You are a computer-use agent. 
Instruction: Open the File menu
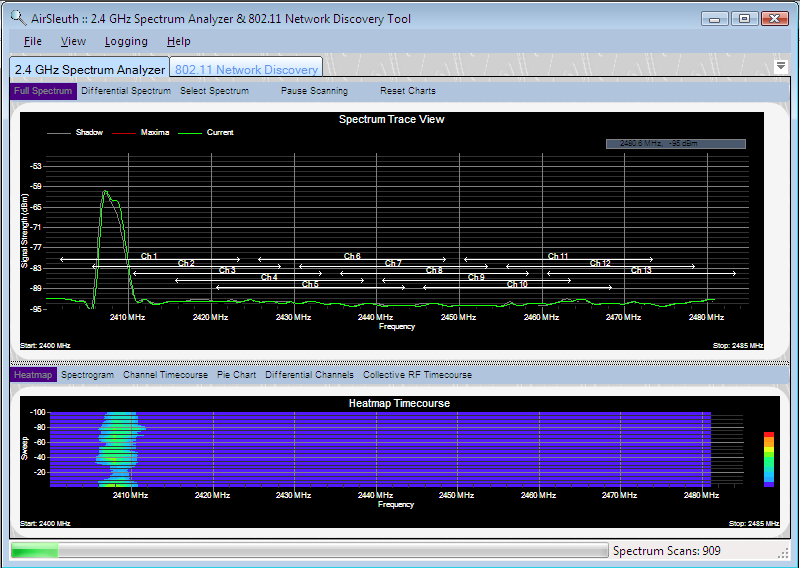[x=33, y=41]
